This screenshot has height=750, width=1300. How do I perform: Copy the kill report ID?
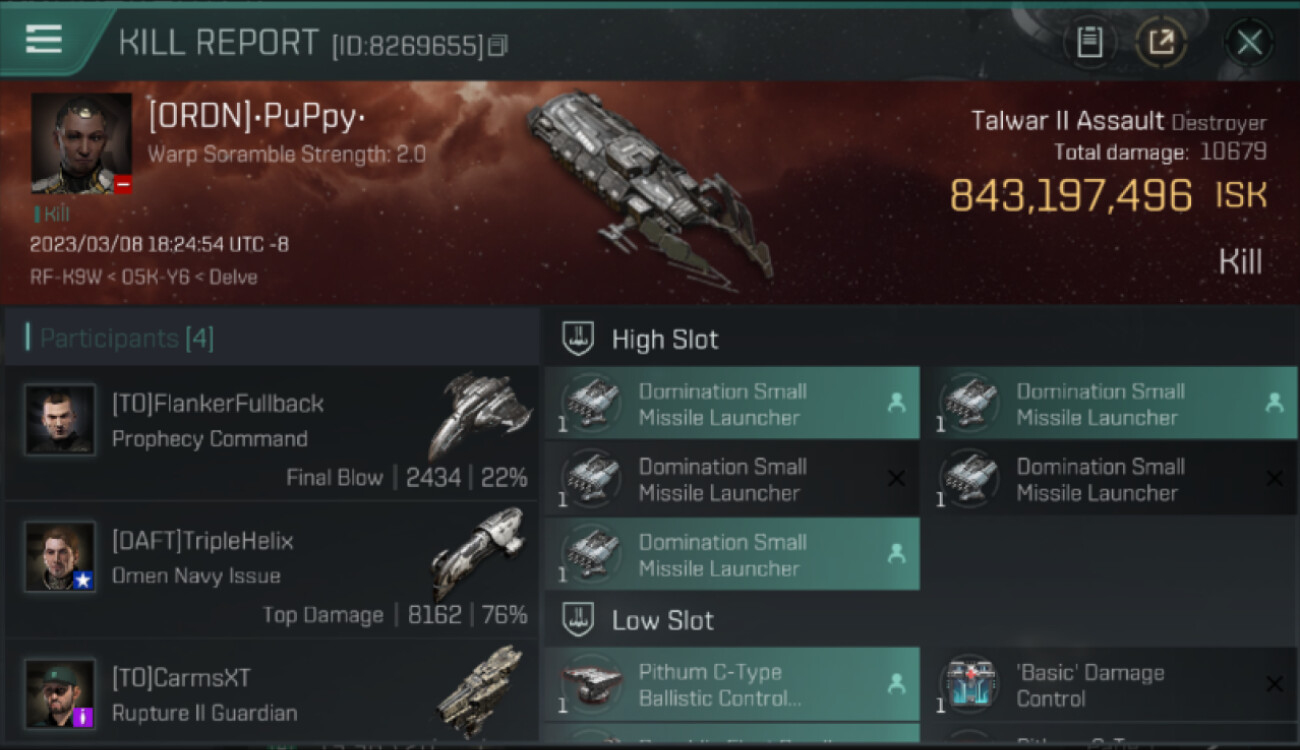tap(497, 46)
